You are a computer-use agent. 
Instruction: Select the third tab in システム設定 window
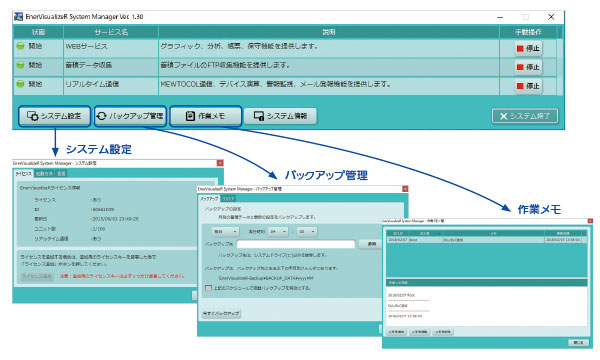(61, 174)
